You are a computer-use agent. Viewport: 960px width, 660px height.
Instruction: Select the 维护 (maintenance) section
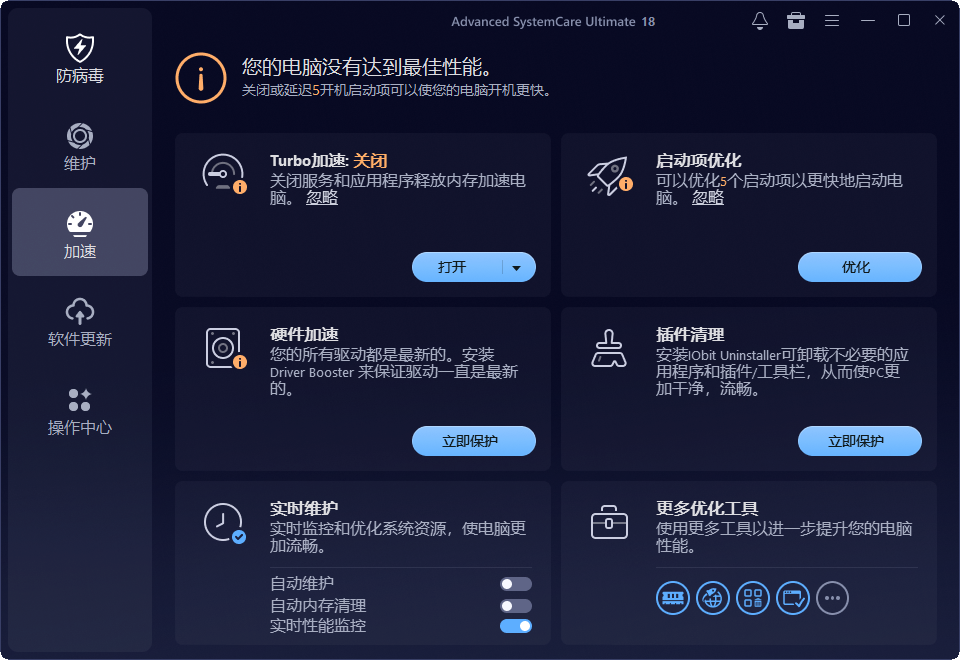[x=78, y=148]
